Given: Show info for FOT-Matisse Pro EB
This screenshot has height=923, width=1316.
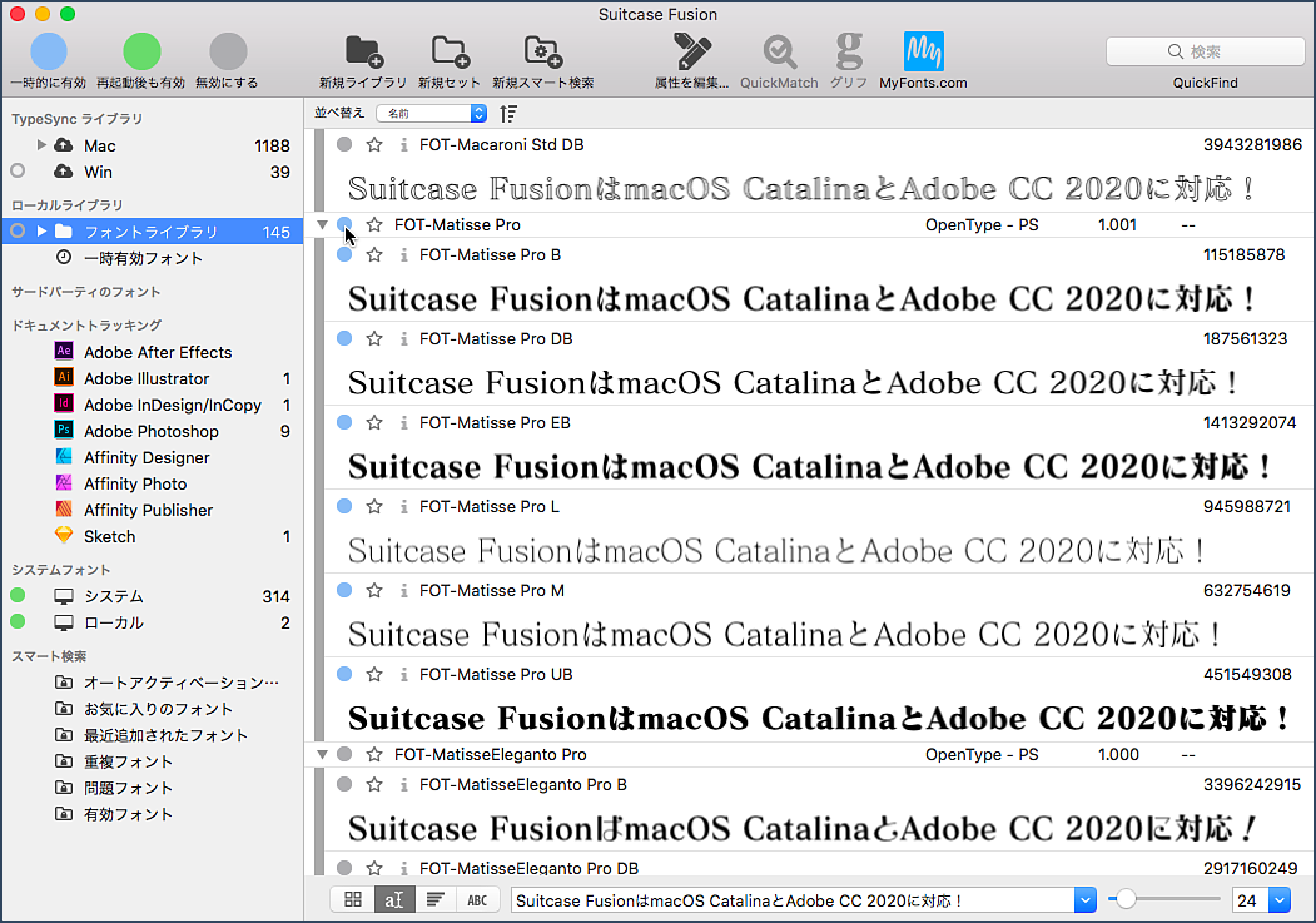Looking at the screenshot, I should point(404,423).
